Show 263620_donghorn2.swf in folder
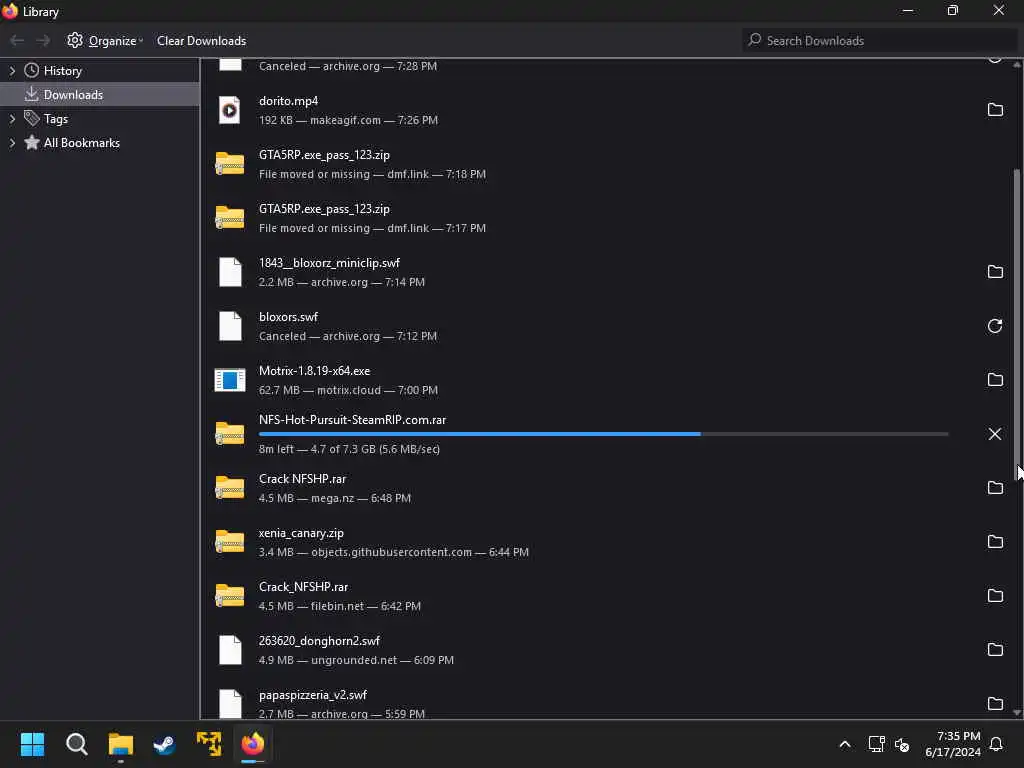Screen dimensions: 1024x768 coord(995,650)
